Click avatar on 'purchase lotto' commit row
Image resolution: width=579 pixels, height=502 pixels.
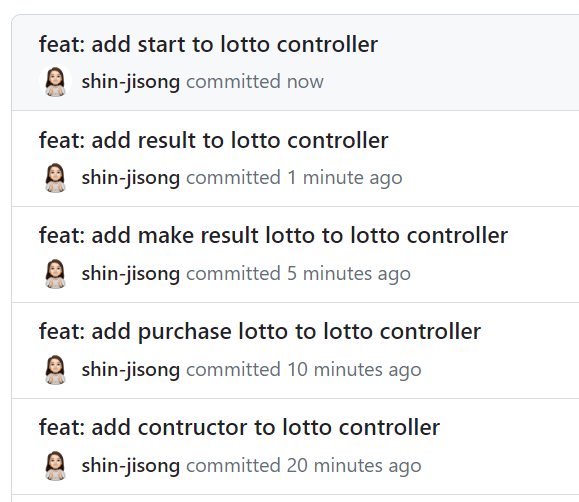tap(55, 370)
